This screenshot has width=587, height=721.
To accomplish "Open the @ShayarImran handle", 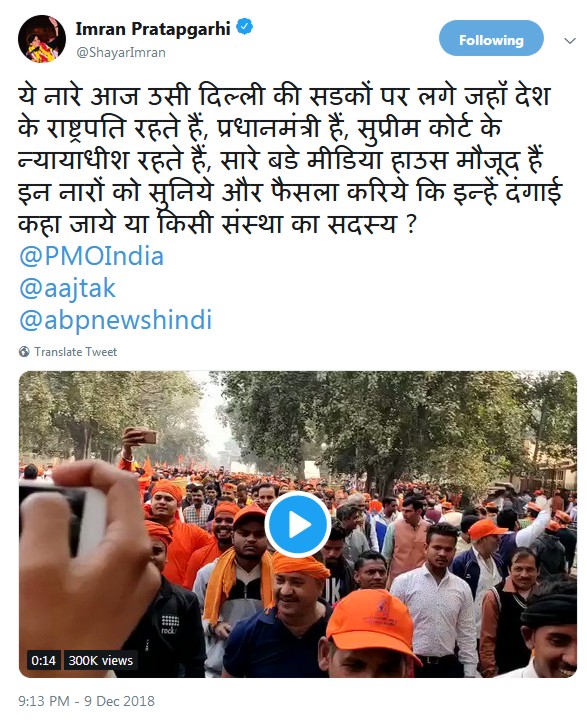I will tap(121, 52).
